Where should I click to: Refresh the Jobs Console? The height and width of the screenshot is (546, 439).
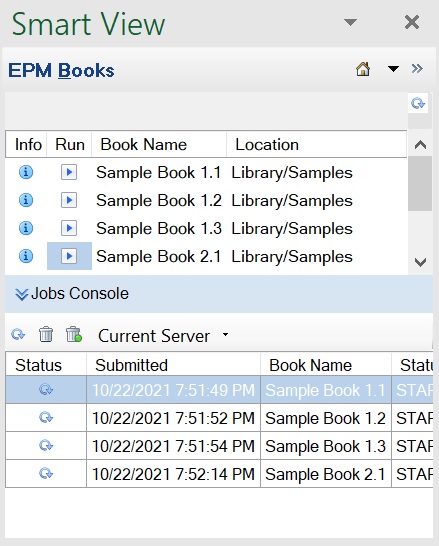[18, 335]
